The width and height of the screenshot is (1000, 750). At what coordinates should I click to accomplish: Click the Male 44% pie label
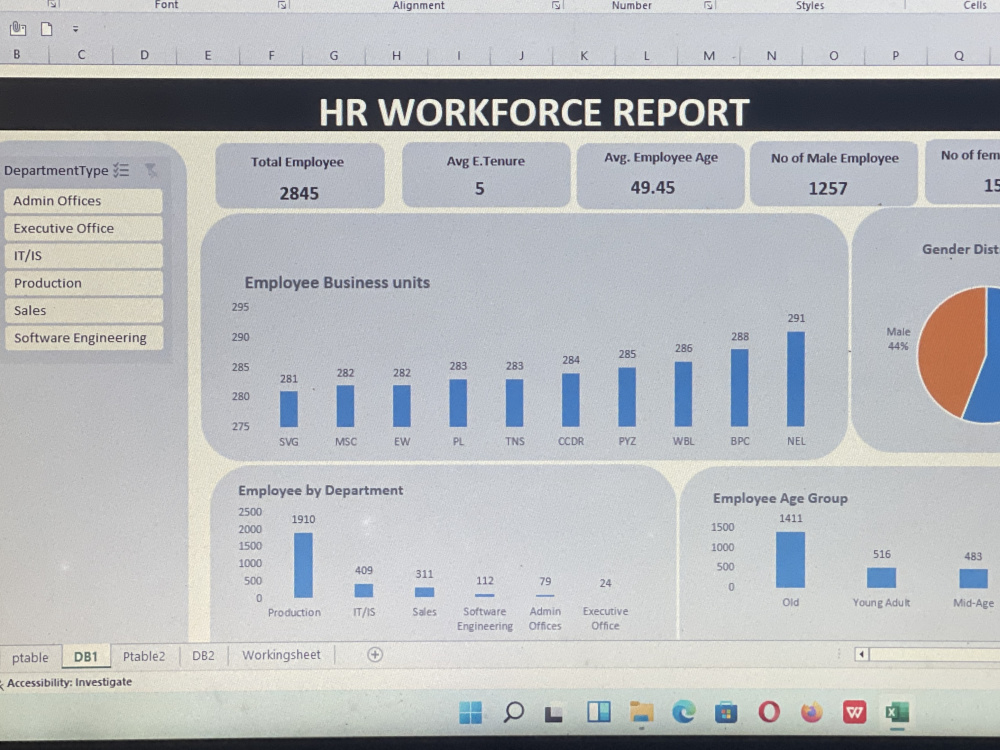click(898, 339)
